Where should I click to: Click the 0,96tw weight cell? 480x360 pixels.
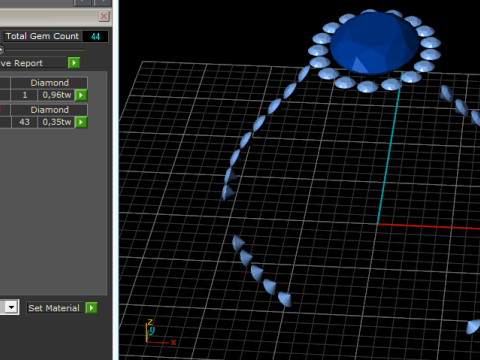[56, 95]
